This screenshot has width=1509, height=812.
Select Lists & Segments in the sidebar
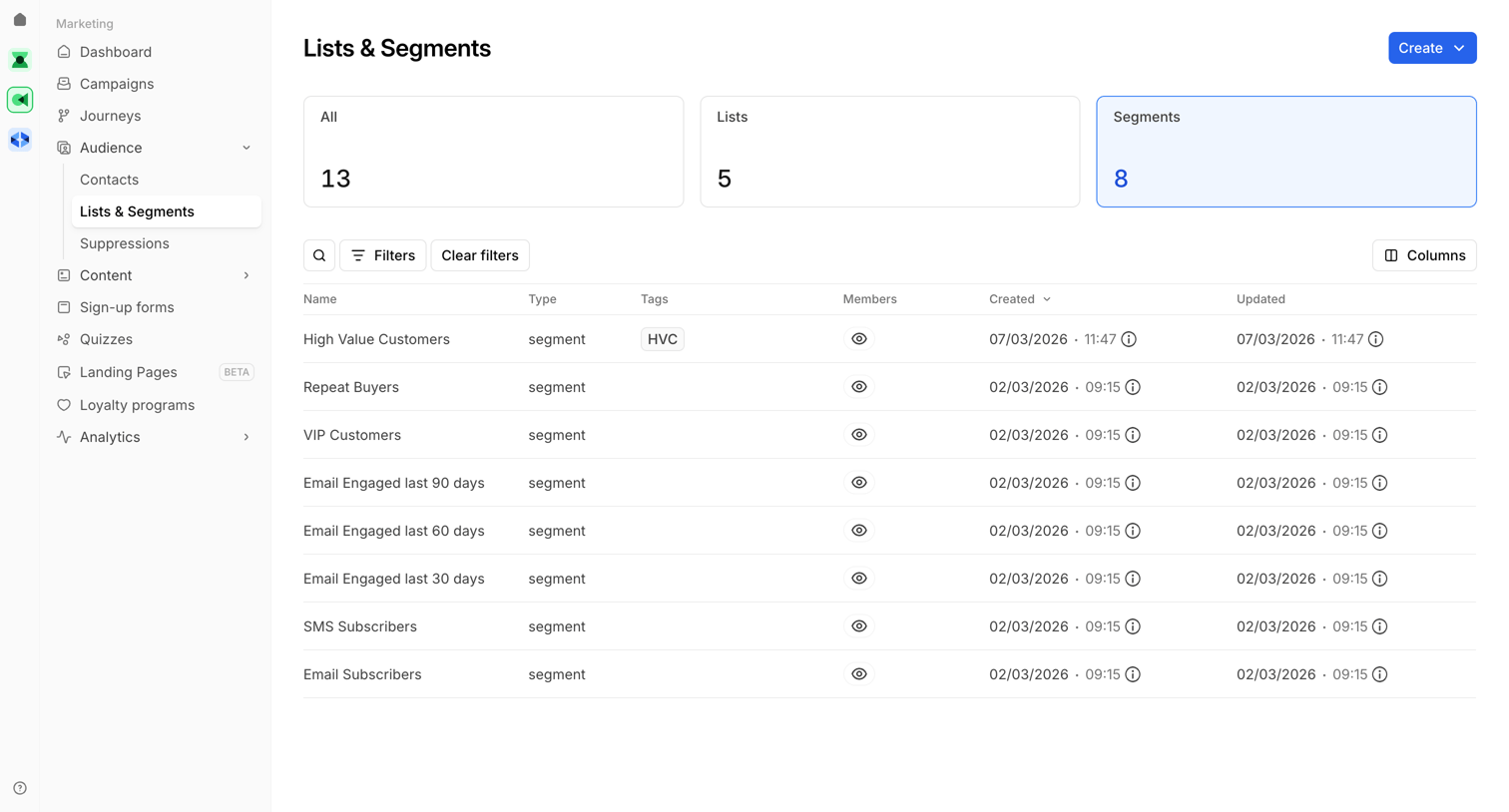167,211
